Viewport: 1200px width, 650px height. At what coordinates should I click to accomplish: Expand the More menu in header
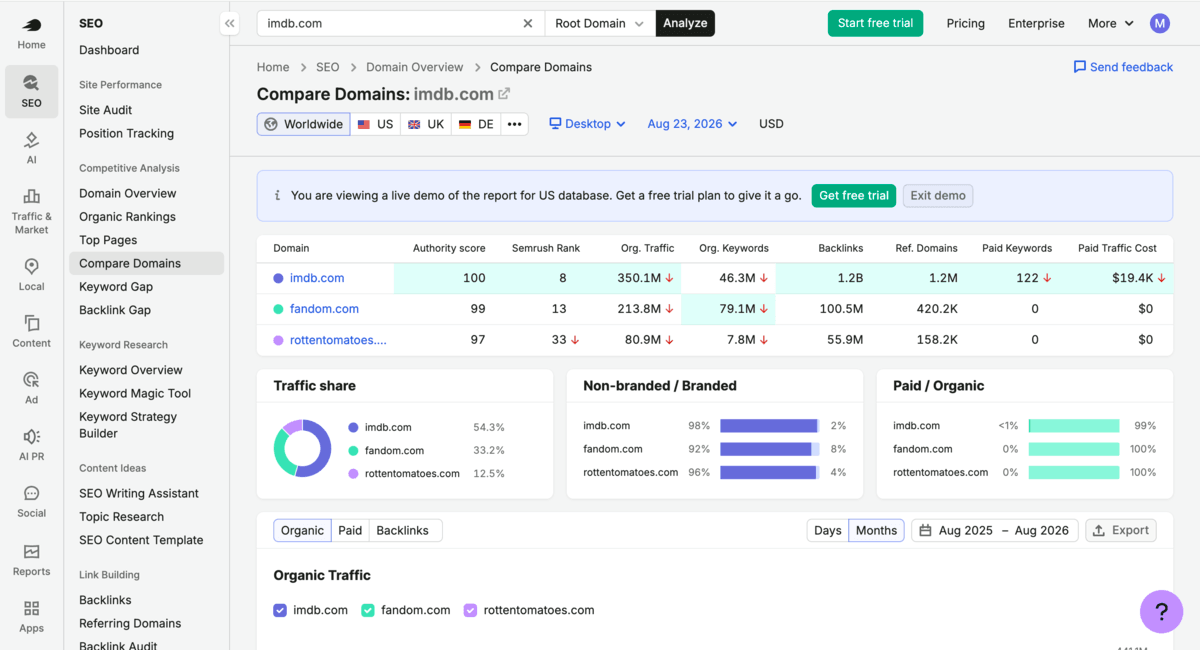pos(1110,23)
